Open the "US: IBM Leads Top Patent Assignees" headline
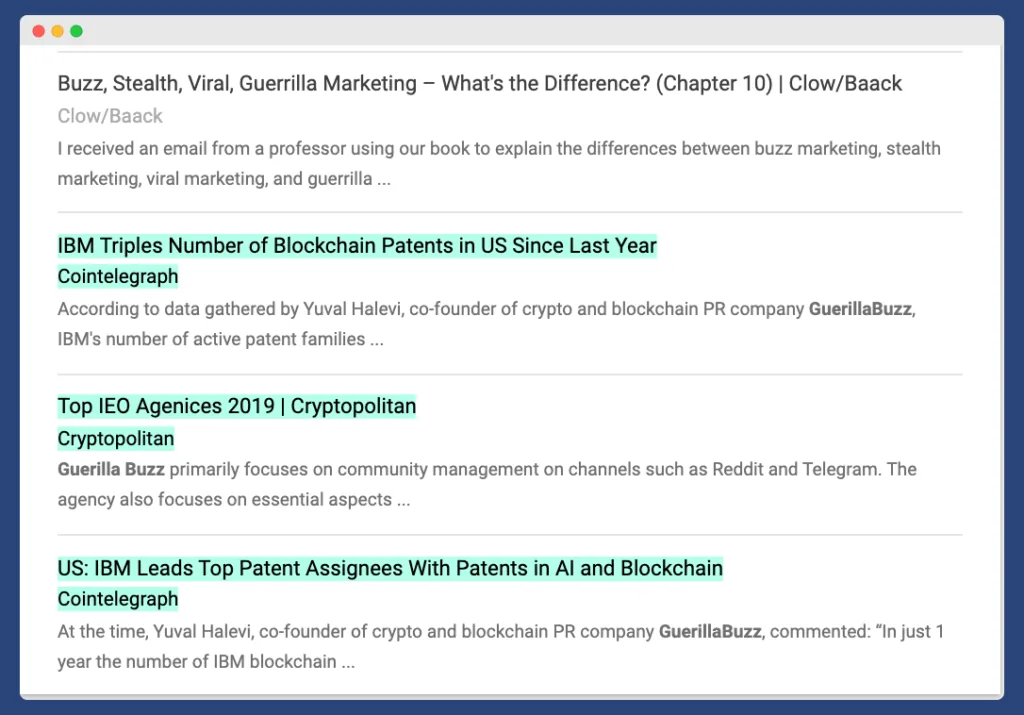Image resolution: width=1024 pixels, height=715 pixels. 389,567
